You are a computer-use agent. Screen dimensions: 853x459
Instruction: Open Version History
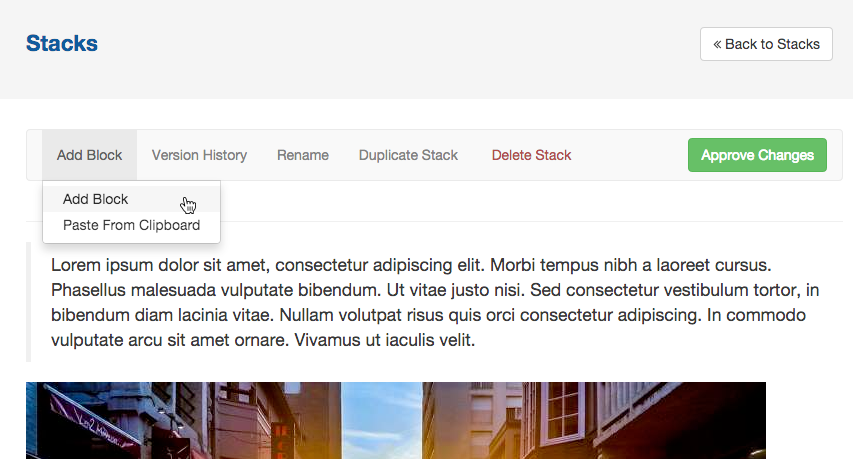[x=199, y=155]
